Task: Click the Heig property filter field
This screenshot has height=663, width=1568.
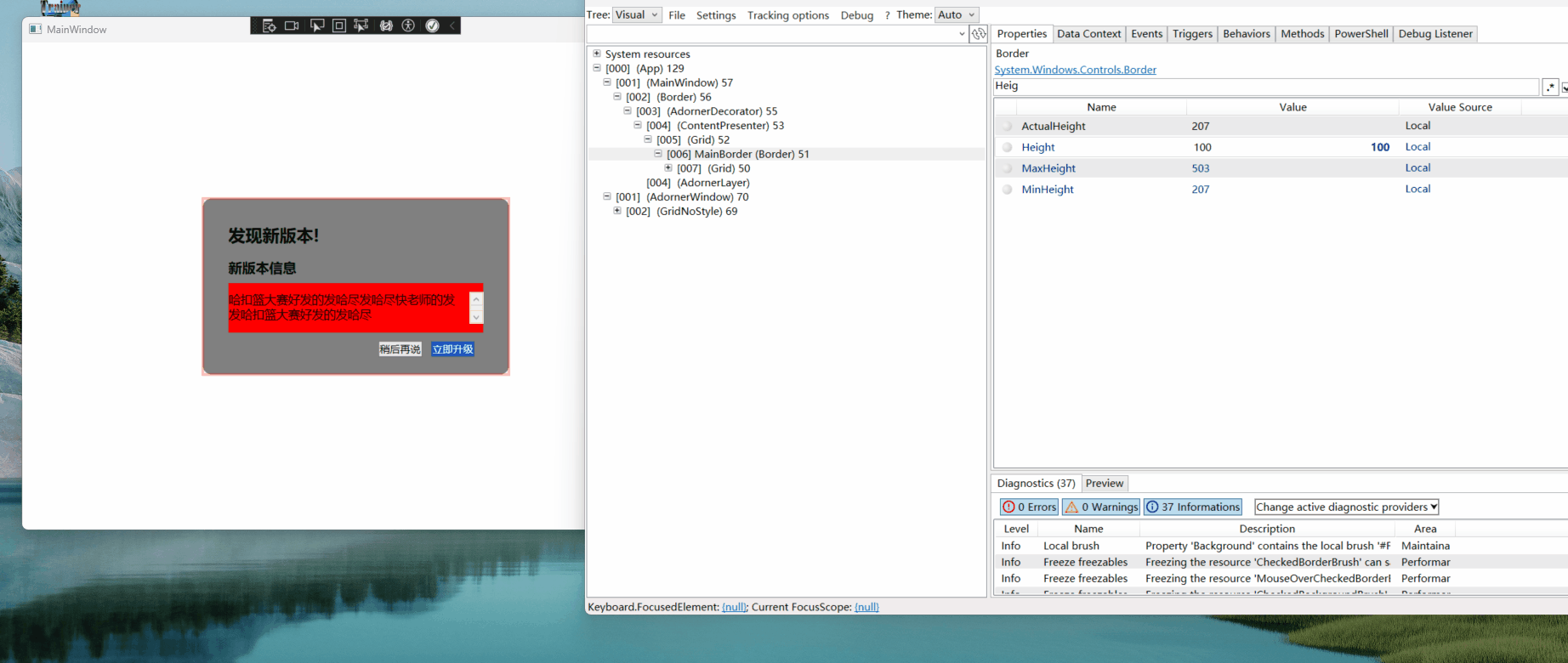Action: (x=1265, y=87)
